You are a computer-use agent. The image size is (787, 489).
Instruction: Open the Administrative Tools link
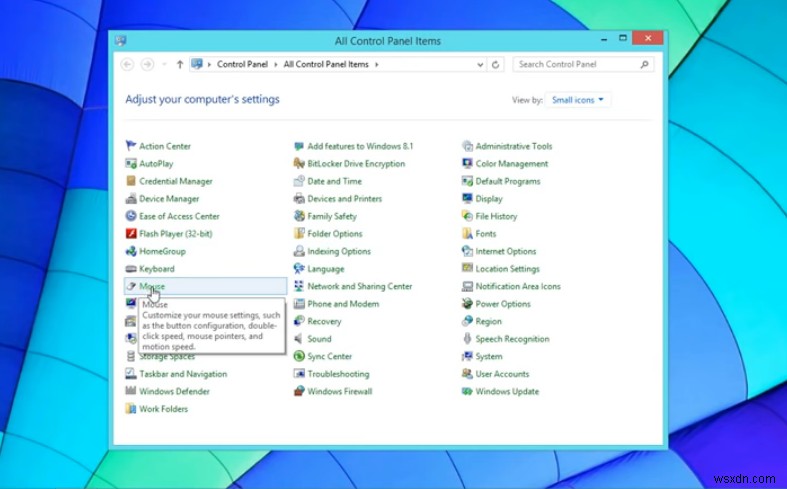click(x=513, y=146)
